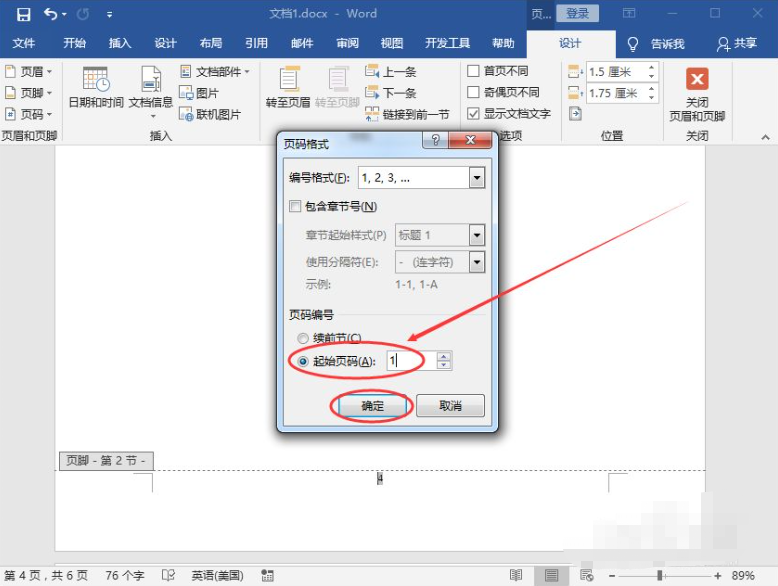Click the 起始页码 number input field
Viewport: 778px width, 586px height.
point(412,361)
